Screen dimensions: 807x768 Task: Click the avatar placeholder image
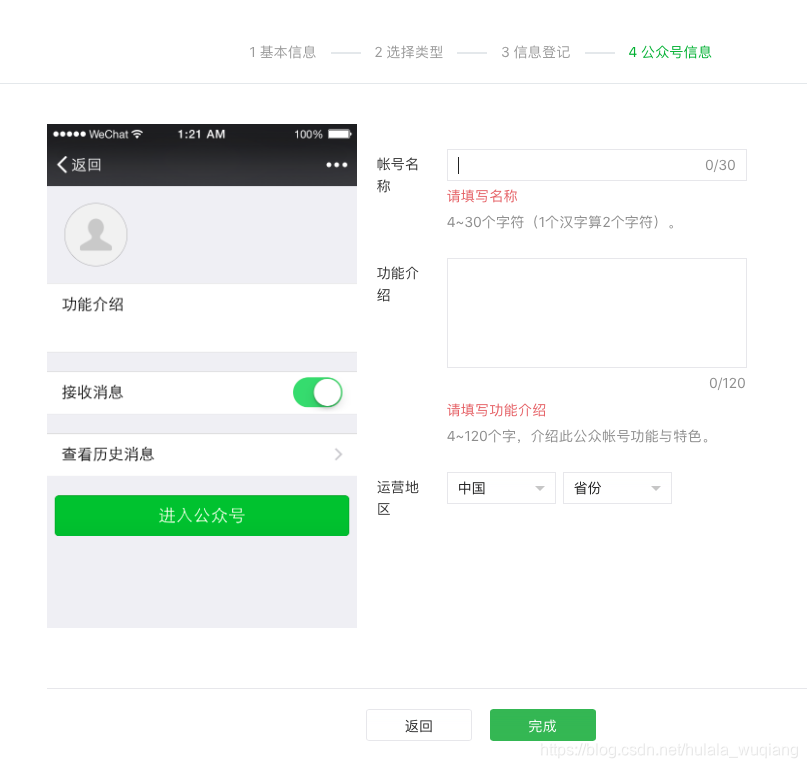(96, 235)
